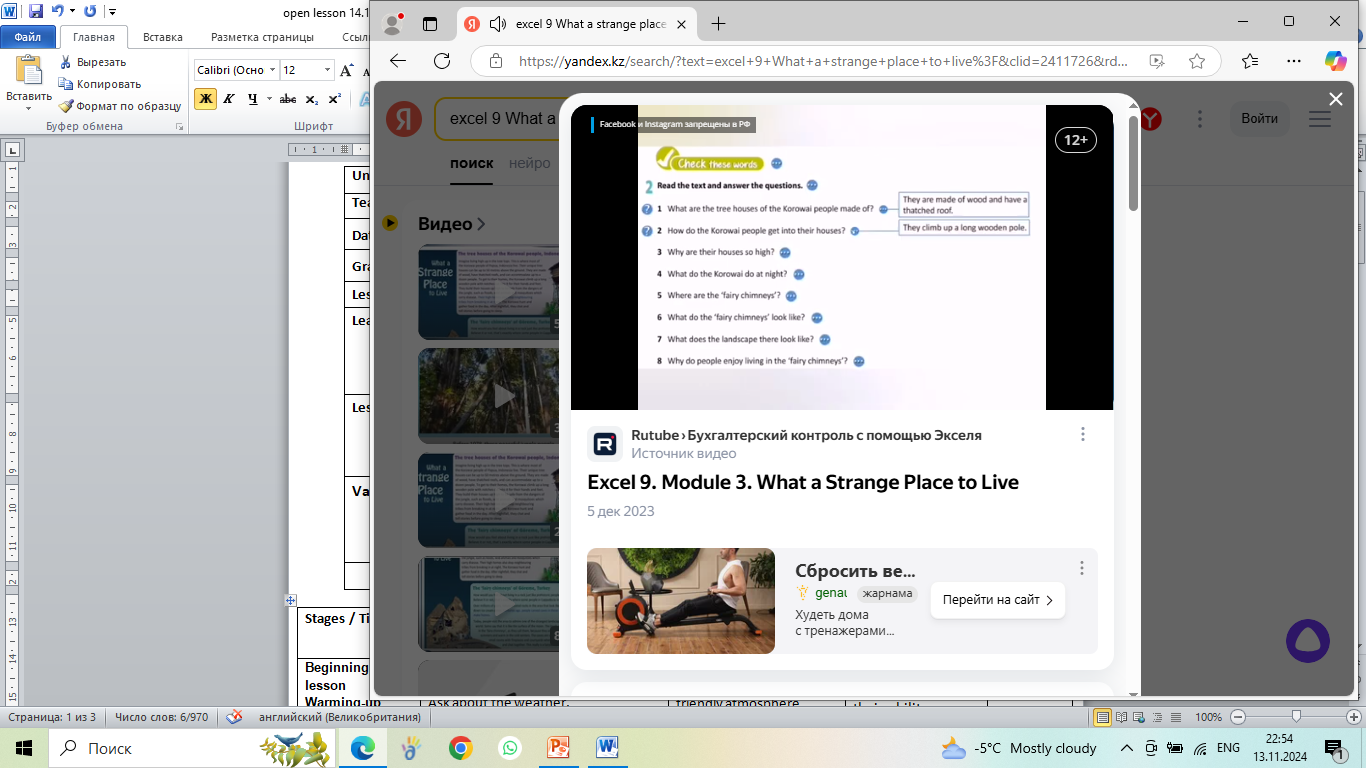Viewport: 1366px width, 768px height.
Task: Save the Word document via Quick Access
Action: click(36, 12)
